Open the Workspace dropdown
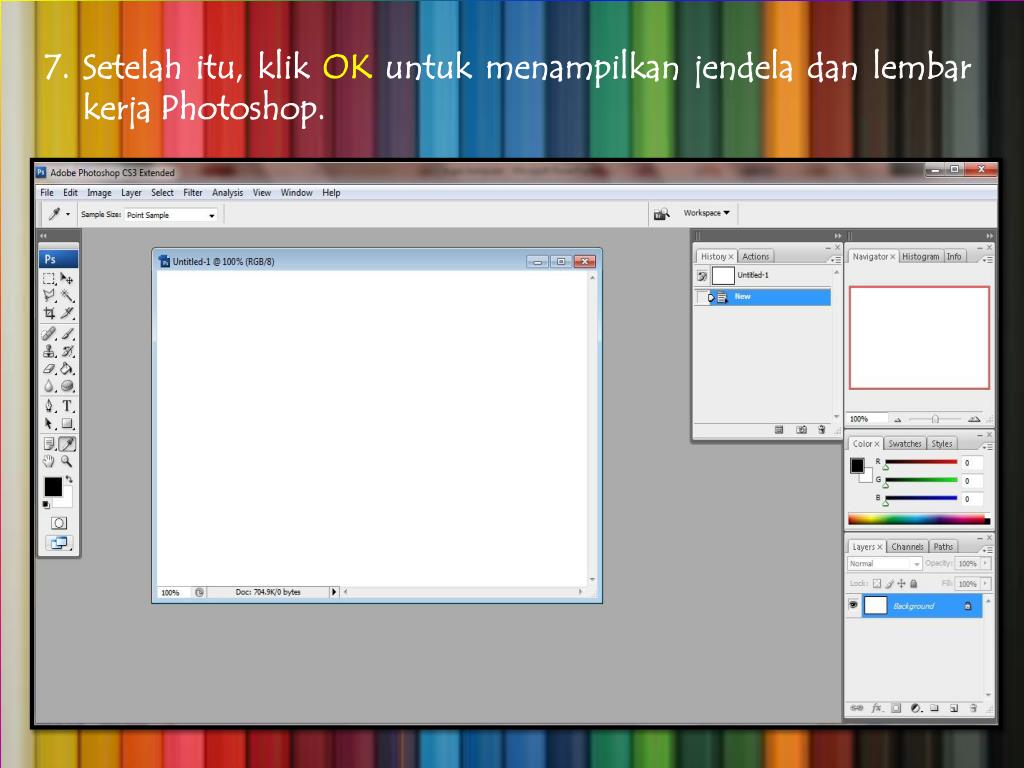 coord(707,213)
